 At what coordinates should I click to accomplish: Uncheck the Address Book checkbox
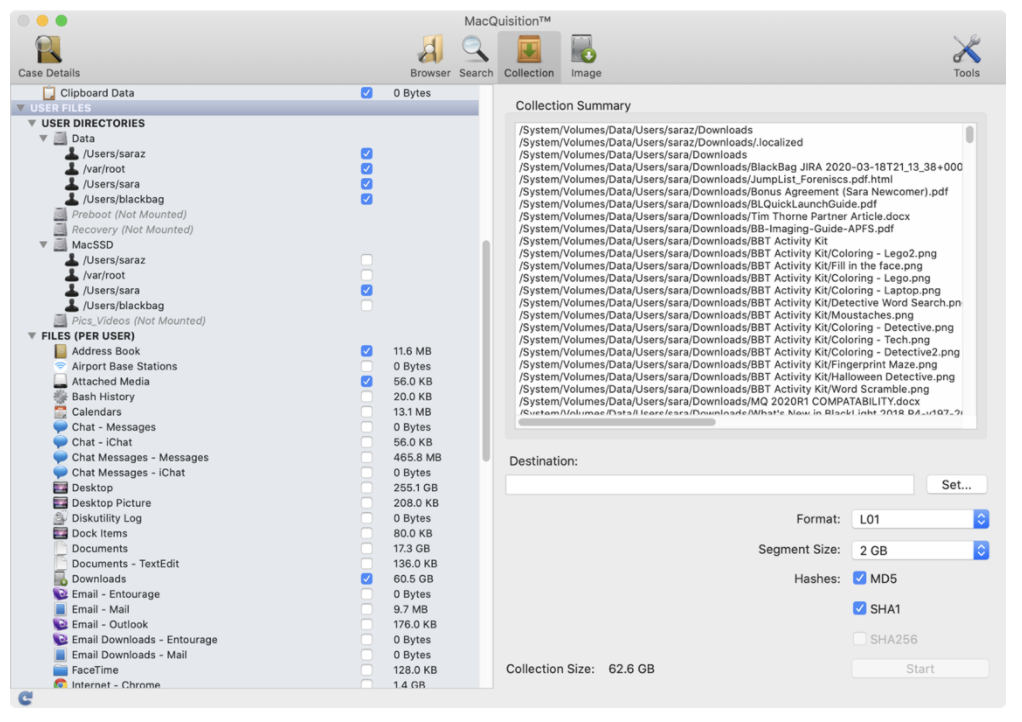pos(367,351)
